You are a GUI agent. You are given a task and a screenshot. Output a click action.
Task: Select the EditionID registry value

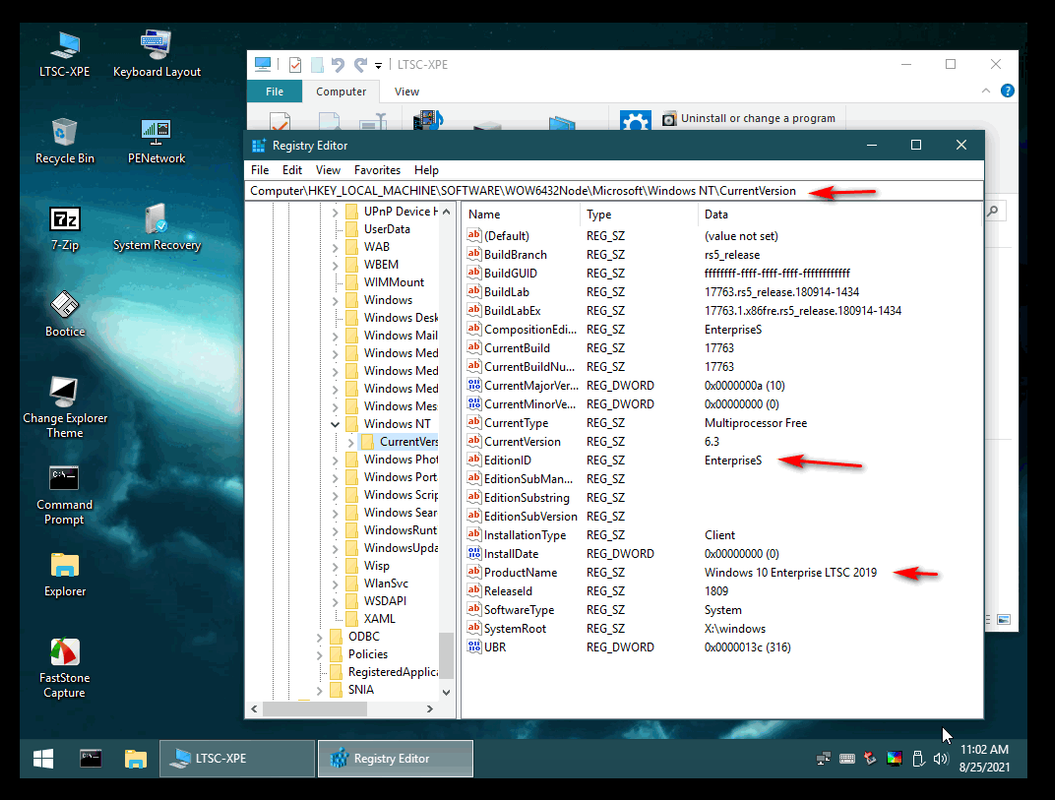click(x=507, y=461)
